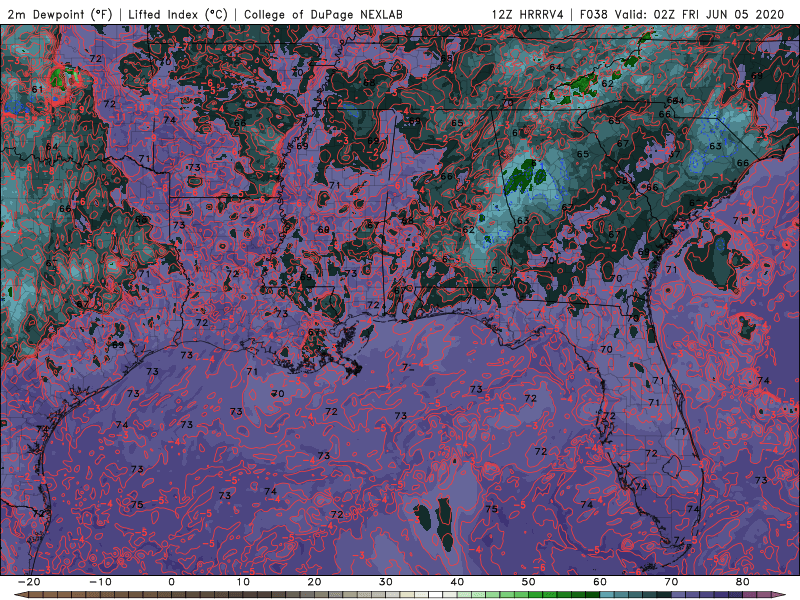Click the 30 tick label on the legend
800x600 pixels.
(x=386, y=582)
